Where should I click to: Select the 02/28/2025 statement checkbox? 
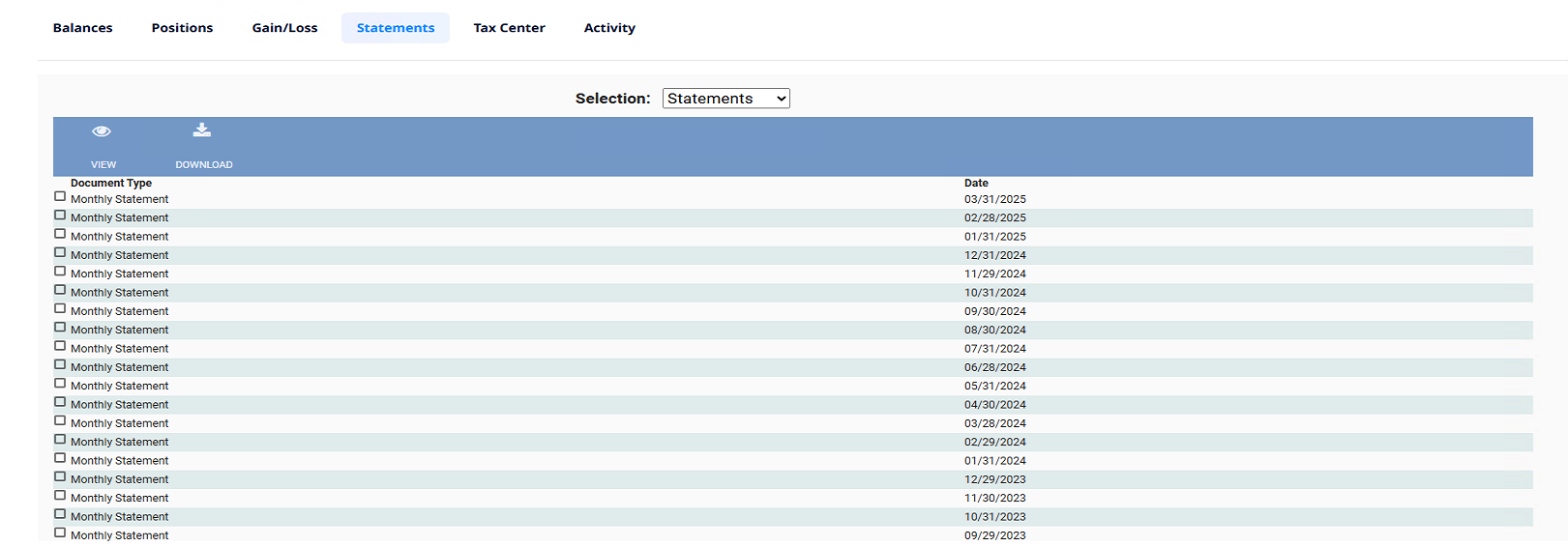click(60, 216)
